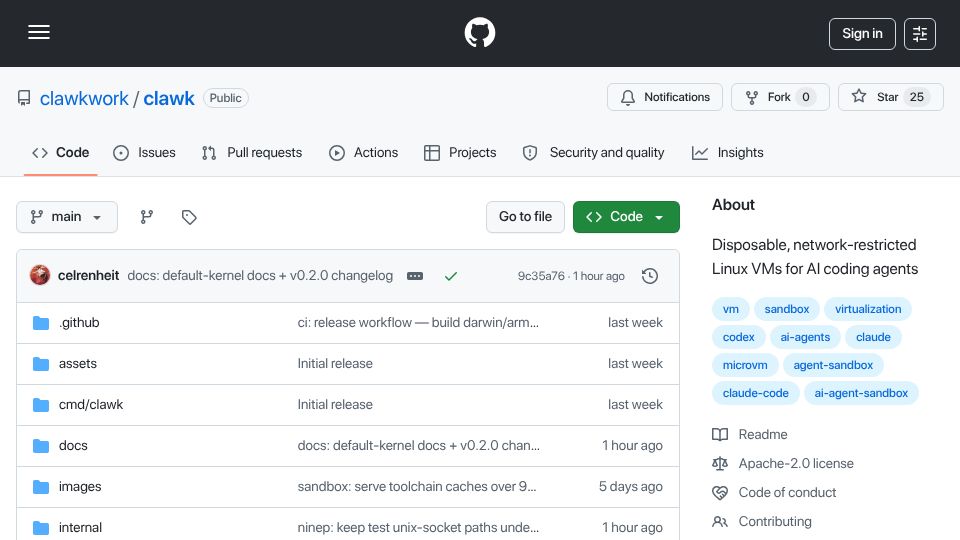This screenshot has height=540, width=960.
Task: Open the Projects tab
Action: (460, 152)
